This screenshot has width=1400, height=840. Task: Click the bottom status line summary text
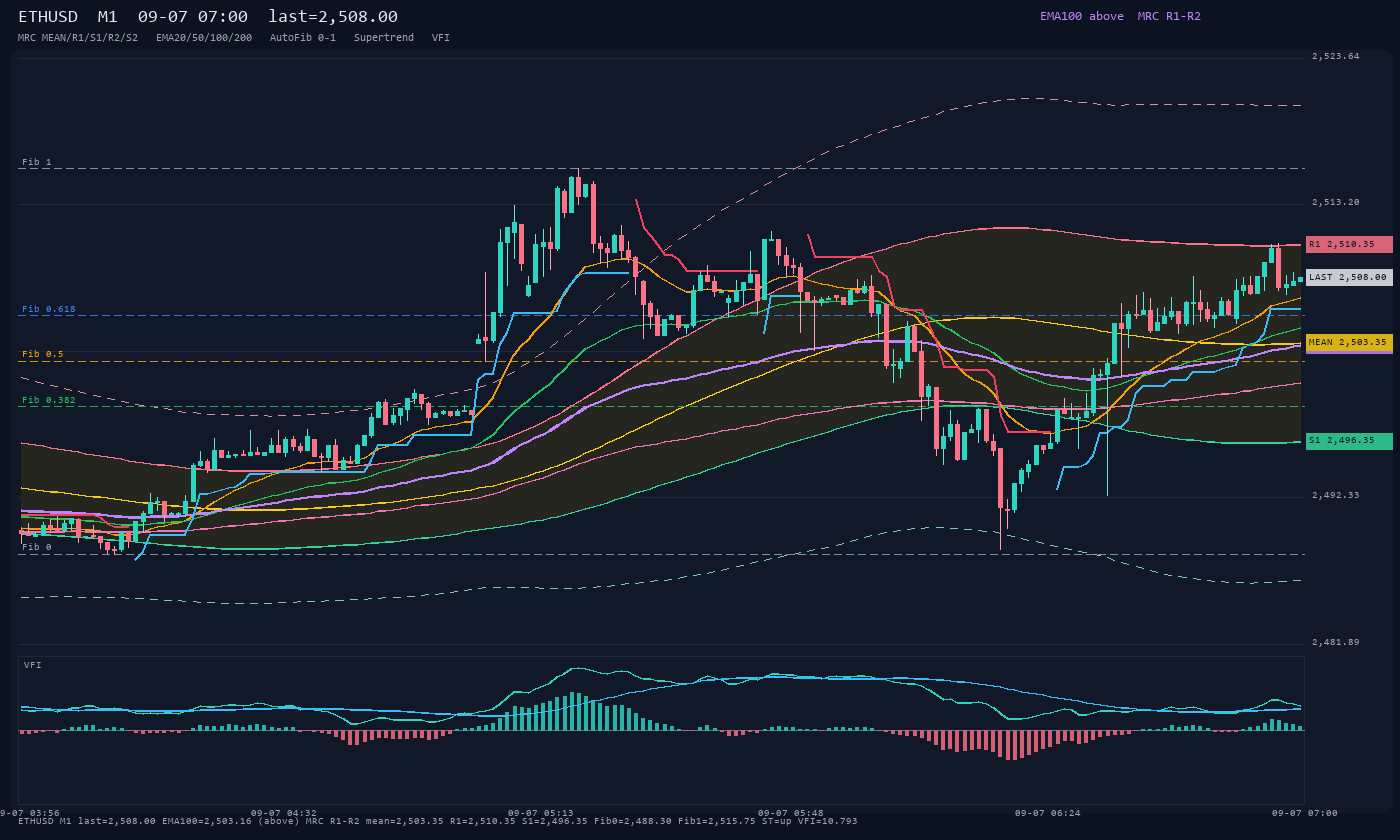(438, 821)
